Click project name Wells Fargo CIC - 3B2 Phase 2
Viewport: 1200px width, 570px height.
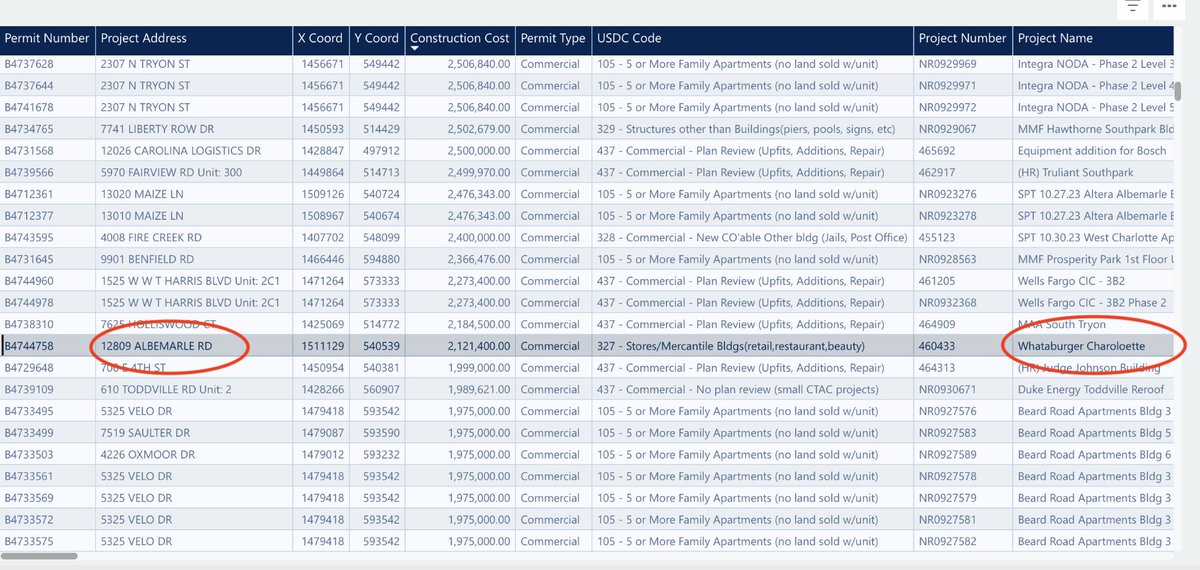click(1094, 302)
